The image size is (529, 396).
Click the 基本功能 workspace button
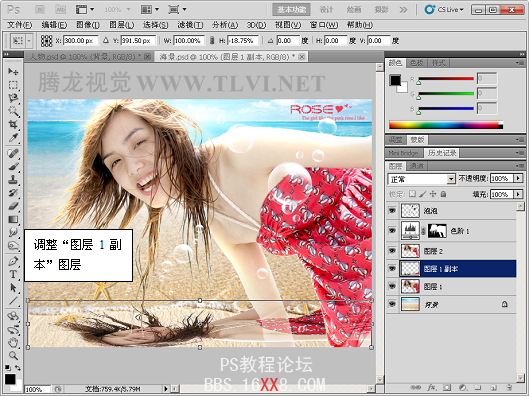coord(291,9)
